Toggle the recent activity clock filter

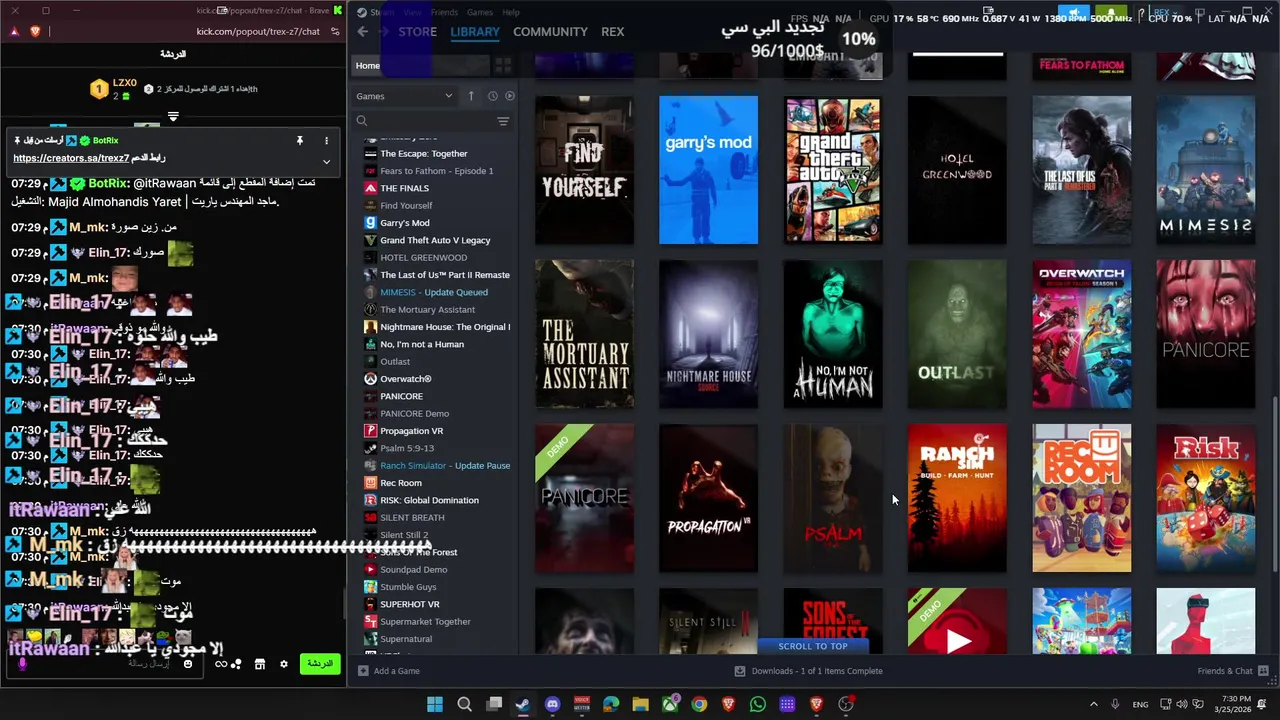(x=492, y=96)
